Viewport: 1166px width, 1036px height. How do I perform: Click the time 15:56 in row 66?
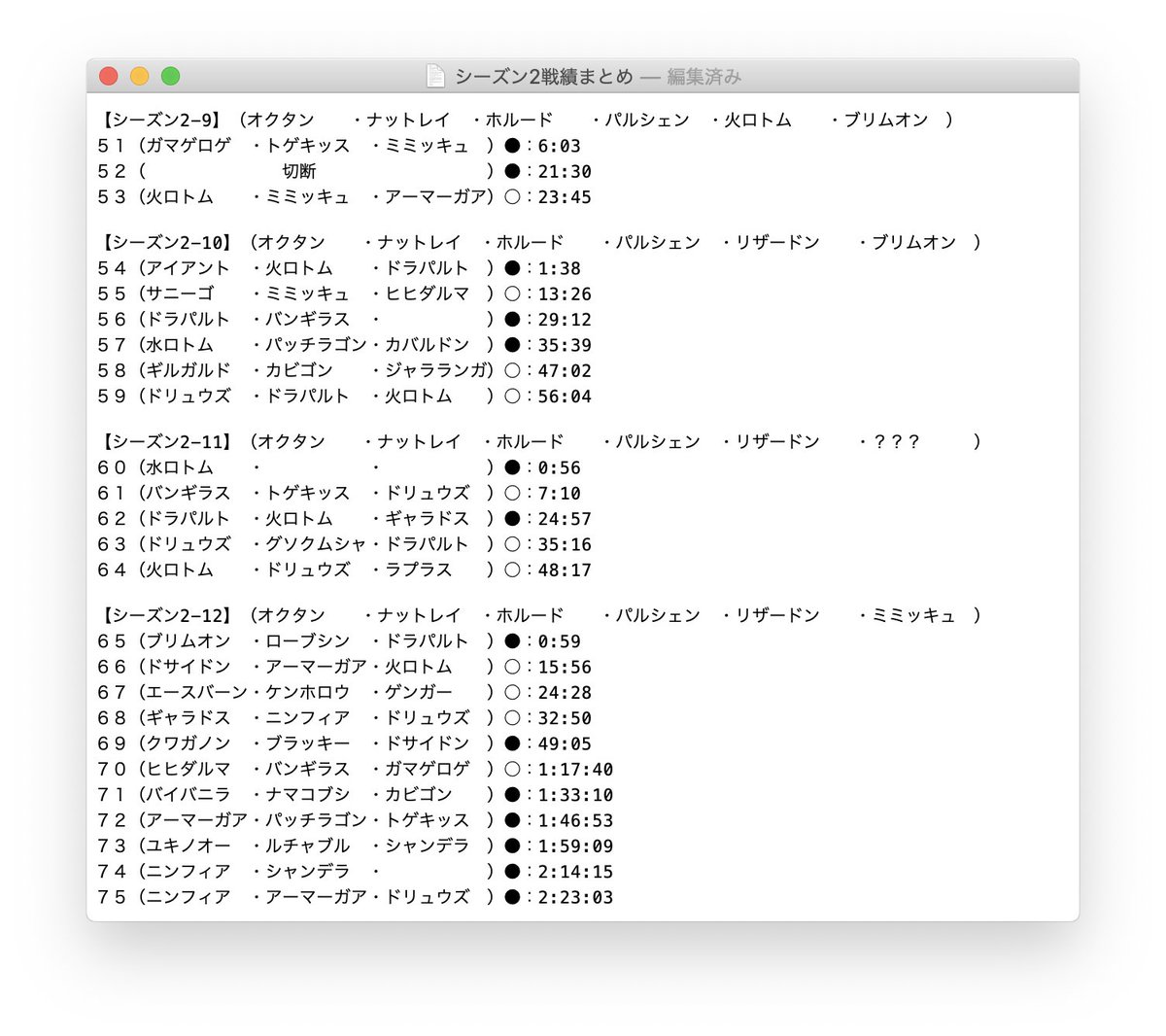(x=565, y=667)
